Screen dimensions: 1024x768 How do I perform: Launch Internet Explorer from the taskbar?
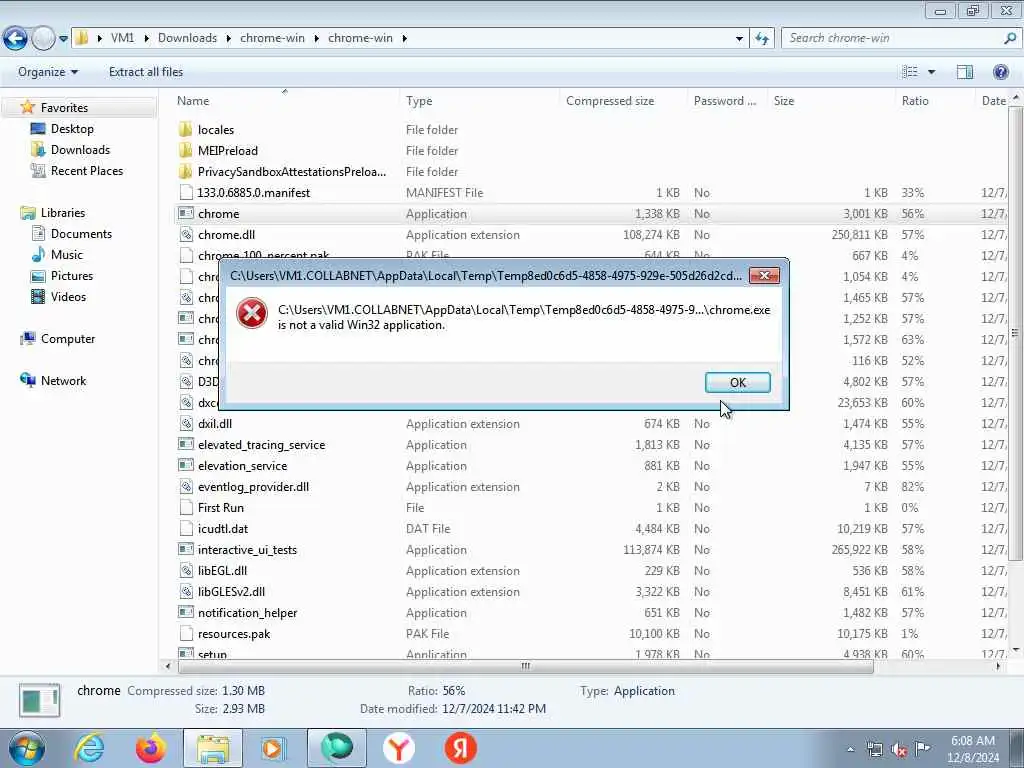coord(89,748)
